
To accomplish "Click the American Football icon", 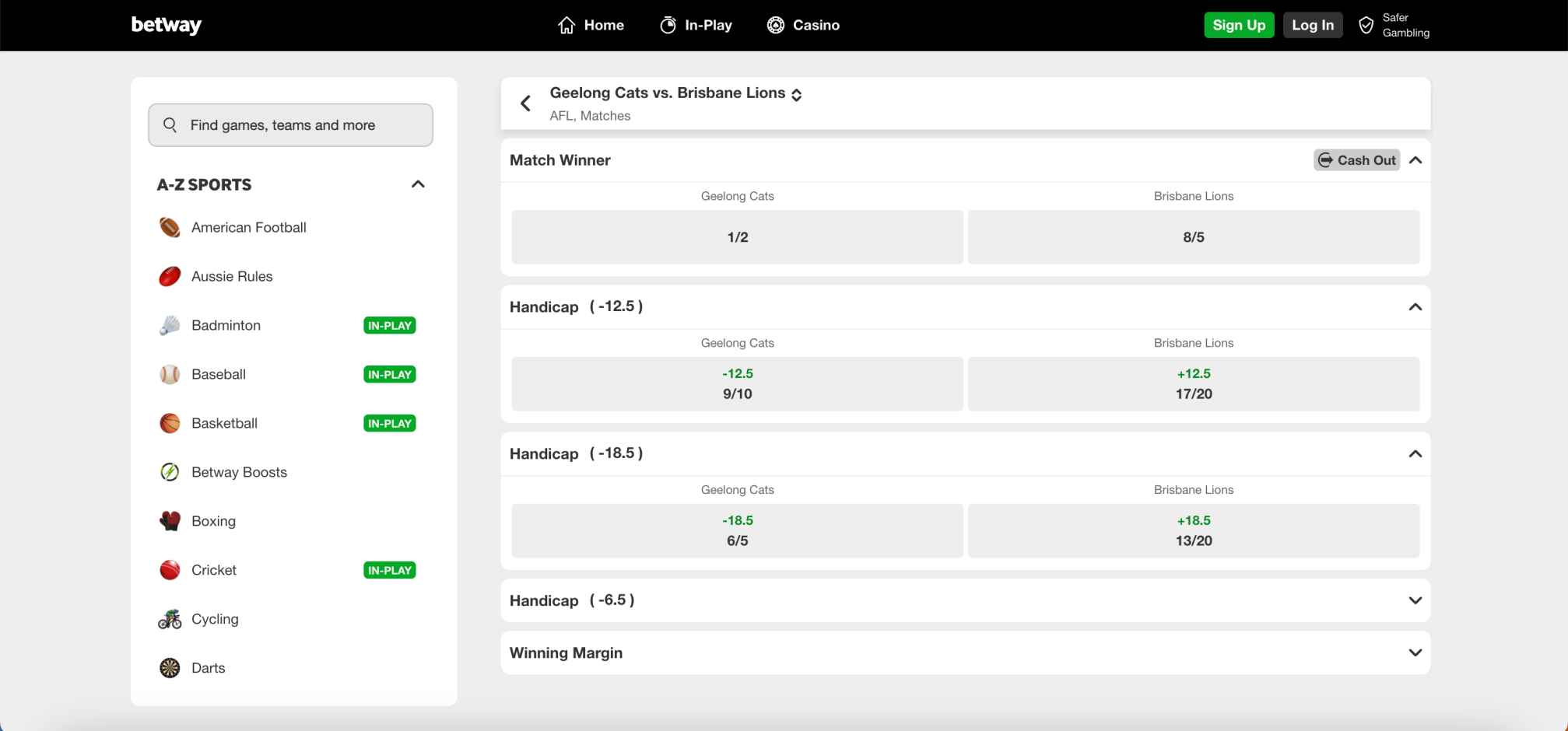I will click(x=170, y=227).
